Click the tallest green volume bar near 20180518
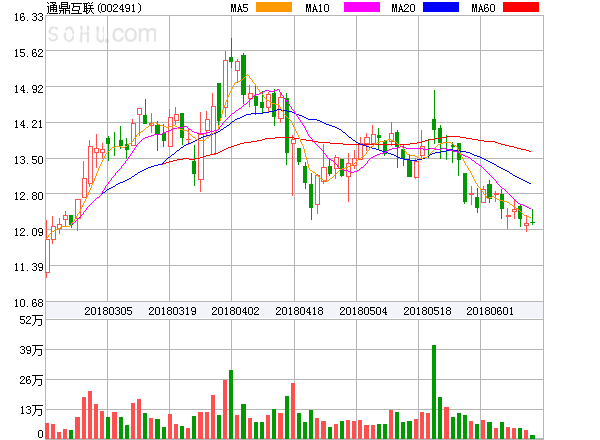The height and width of the screenshot is (440, 600). [x=434, y=392]
